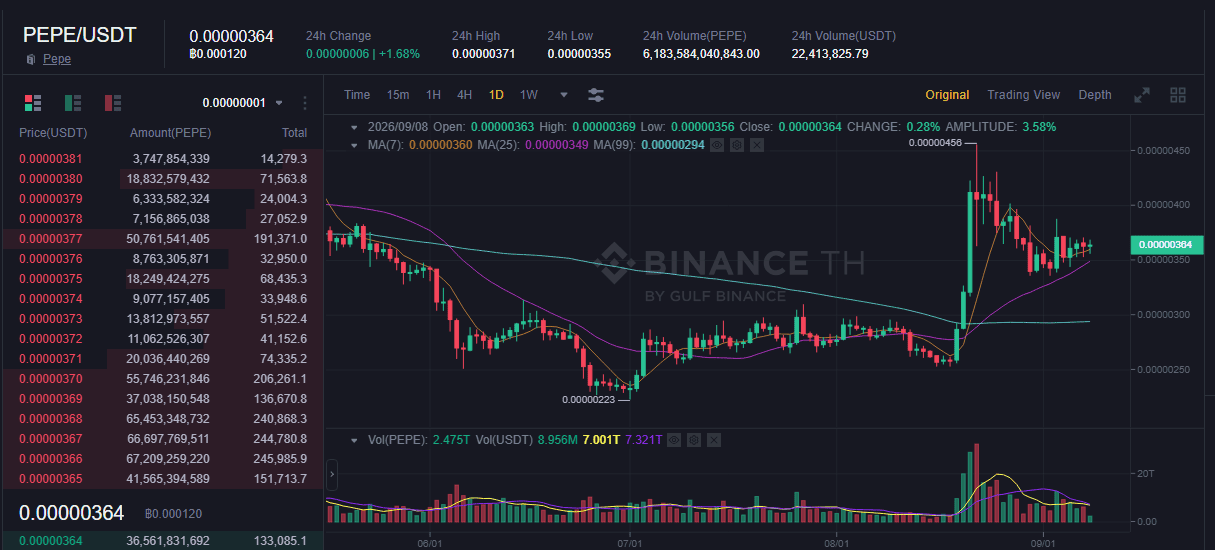Click Total column header
The height and width of the screenshot is (550, 1215).
(294, 133)
